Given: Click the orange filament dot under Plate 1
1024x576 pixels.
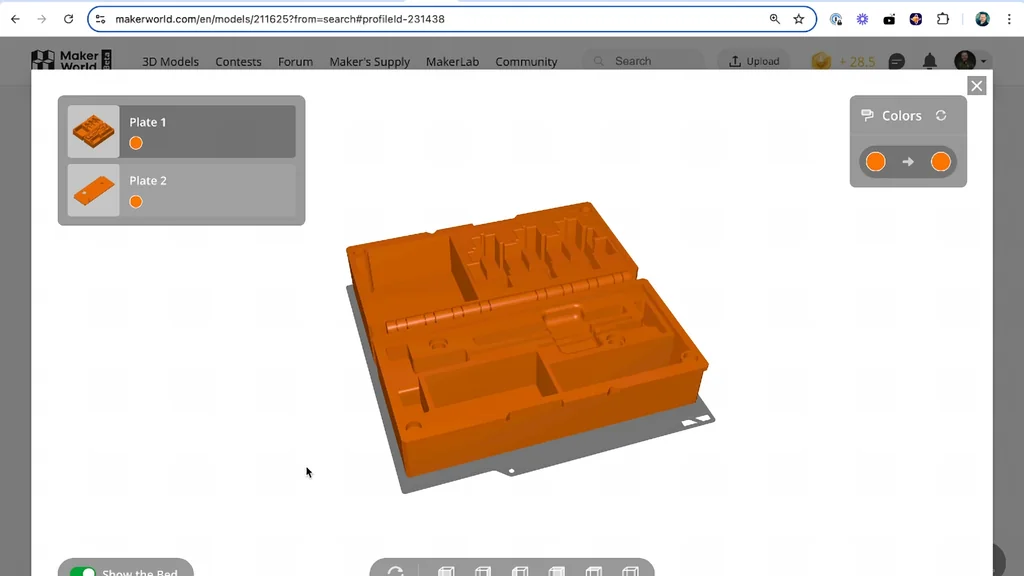Looking at the screenshot, I should [x=136, y=143].
